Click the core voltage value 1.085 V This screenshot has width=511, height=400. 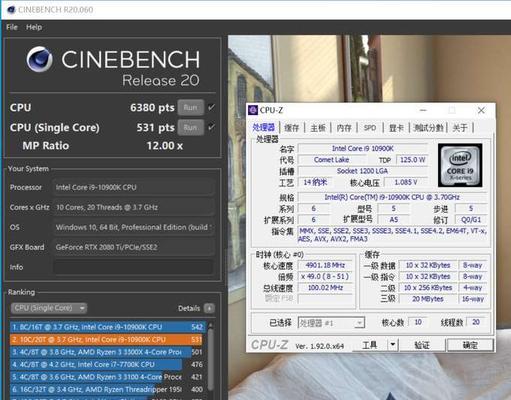(406, 182)
